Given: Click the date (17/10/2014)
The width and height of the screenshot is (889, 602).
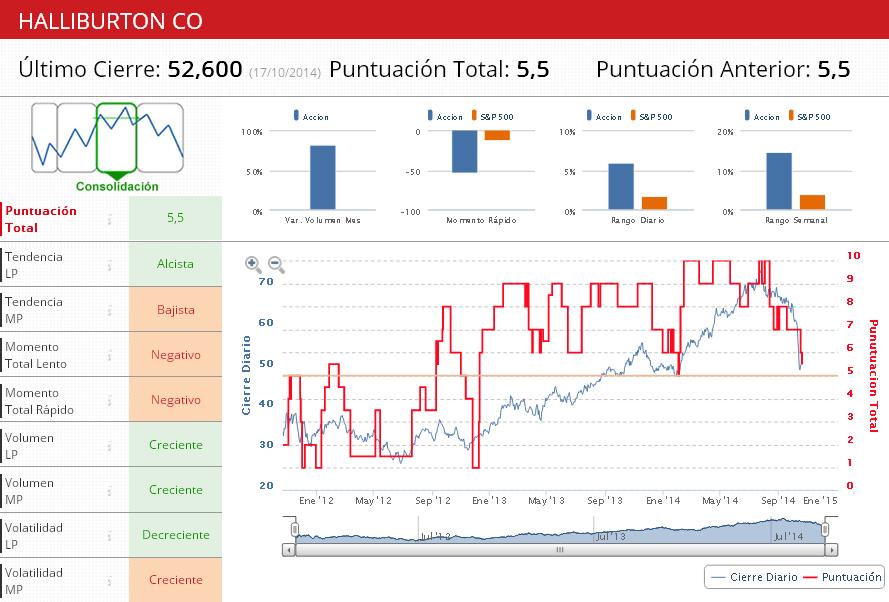Looking at the screenshot, I should coord(285,73).
